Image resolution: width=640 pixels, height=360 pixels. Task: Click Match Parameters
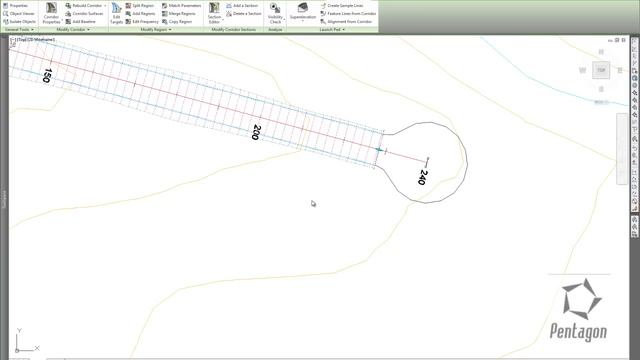[x=182, y=6]
